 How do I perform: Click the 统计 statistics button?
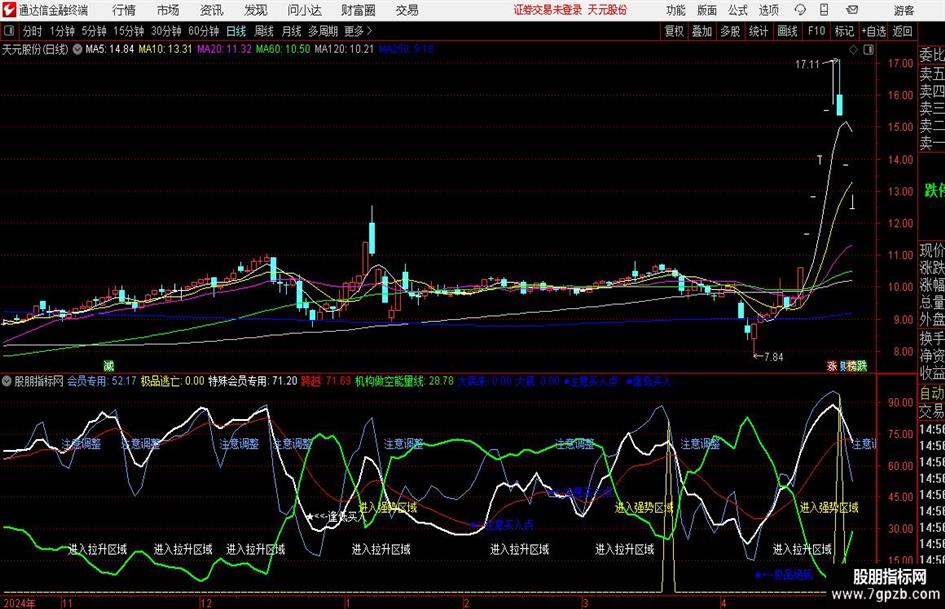[758, 31]
